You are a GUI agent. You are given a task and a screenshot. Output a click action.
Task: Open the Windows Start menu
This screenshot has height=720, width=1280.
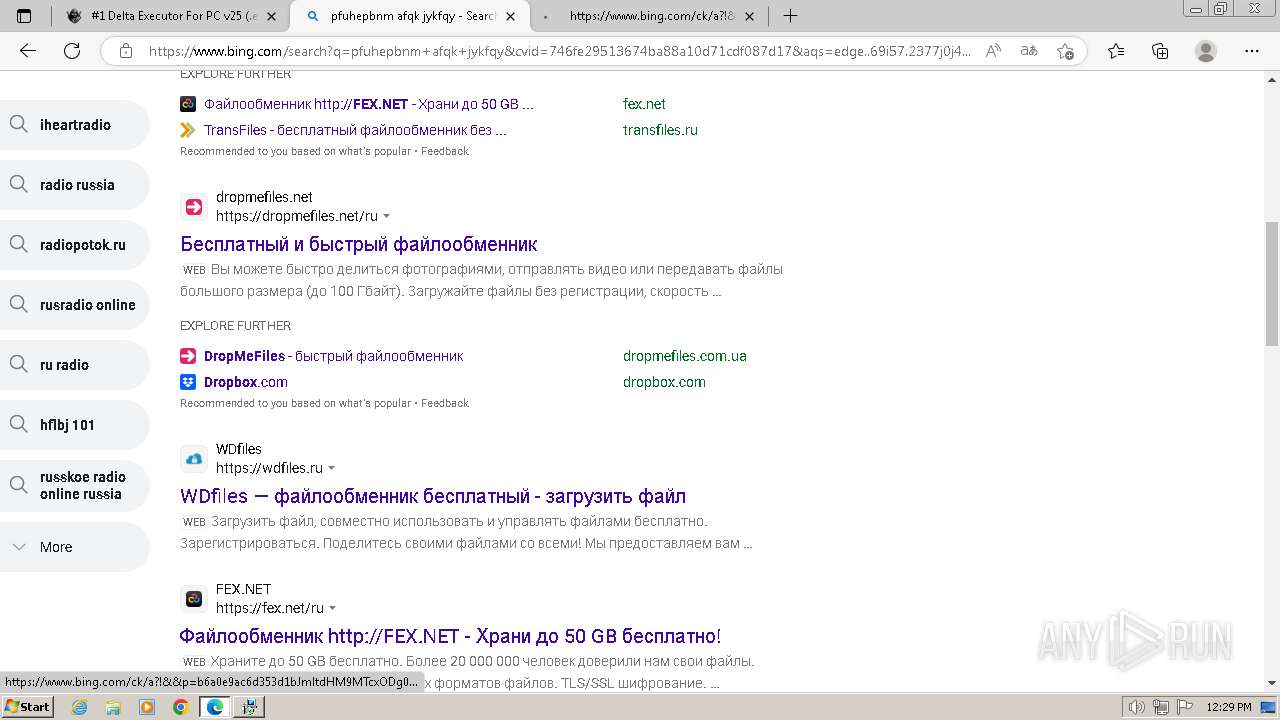(27, 707)
